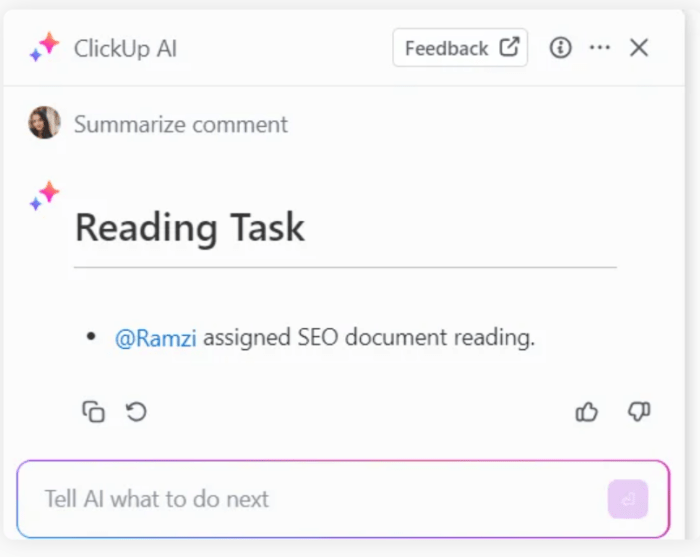This screenshot has height=557, width=700.
Task: Click the ClickUp AI panel title
Action: (x=125, y=48)
